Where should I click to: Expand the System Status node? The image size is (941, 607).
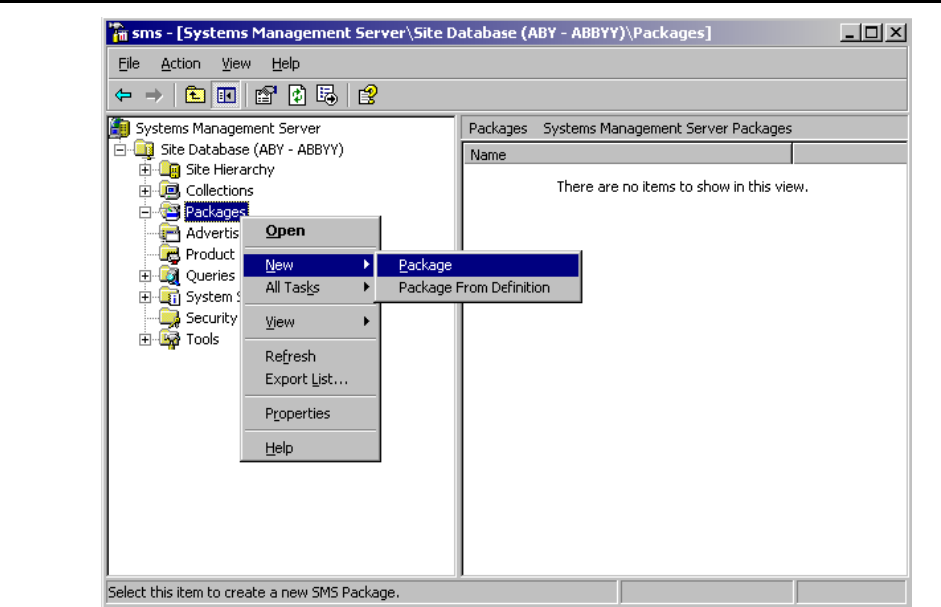coord(145,297)
